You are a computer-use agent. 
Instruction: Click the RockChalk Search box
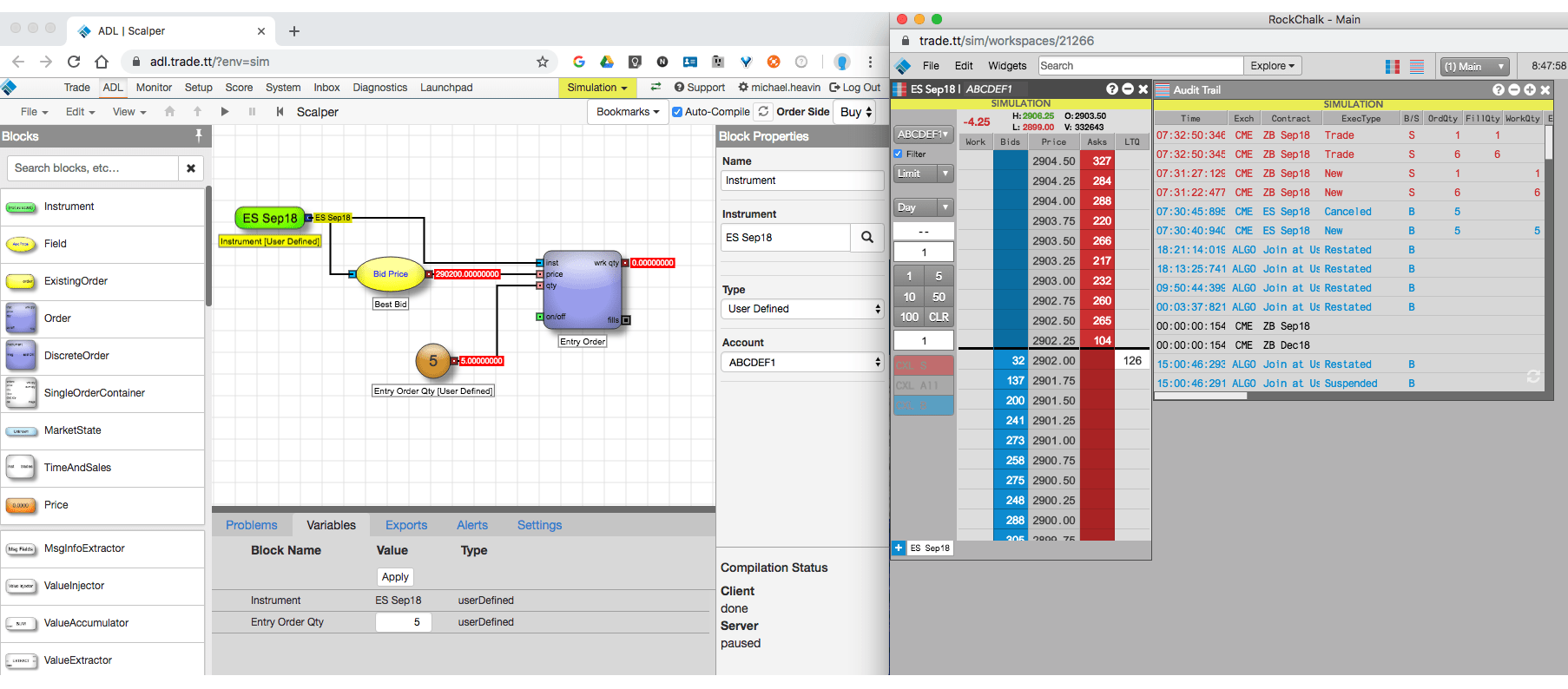(x=1141, y=66)
